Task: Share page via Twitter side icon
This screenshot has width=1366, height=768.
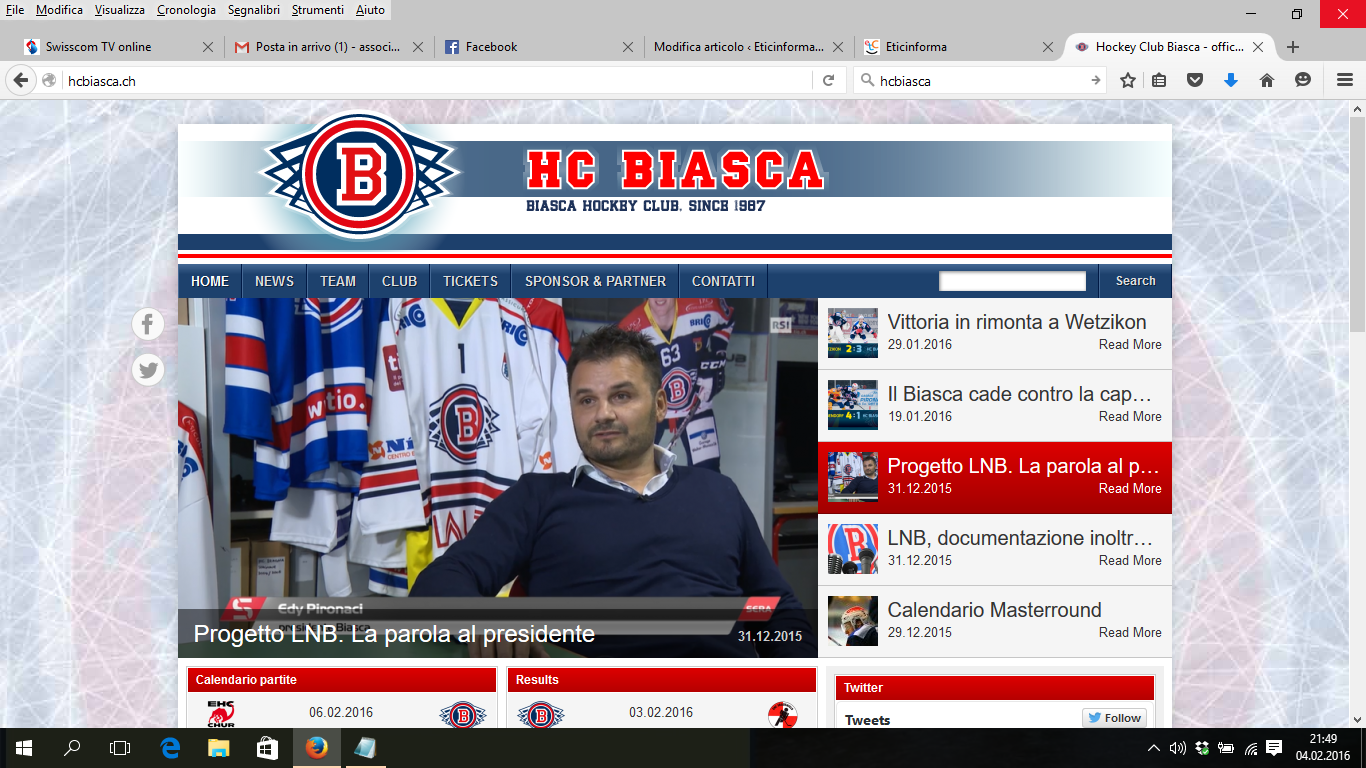Action: tap(148, 370)
